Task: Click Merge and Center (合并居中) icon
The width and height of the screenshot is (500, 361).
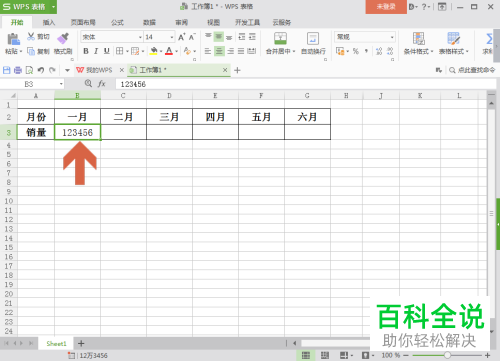Action: [280, 38]
